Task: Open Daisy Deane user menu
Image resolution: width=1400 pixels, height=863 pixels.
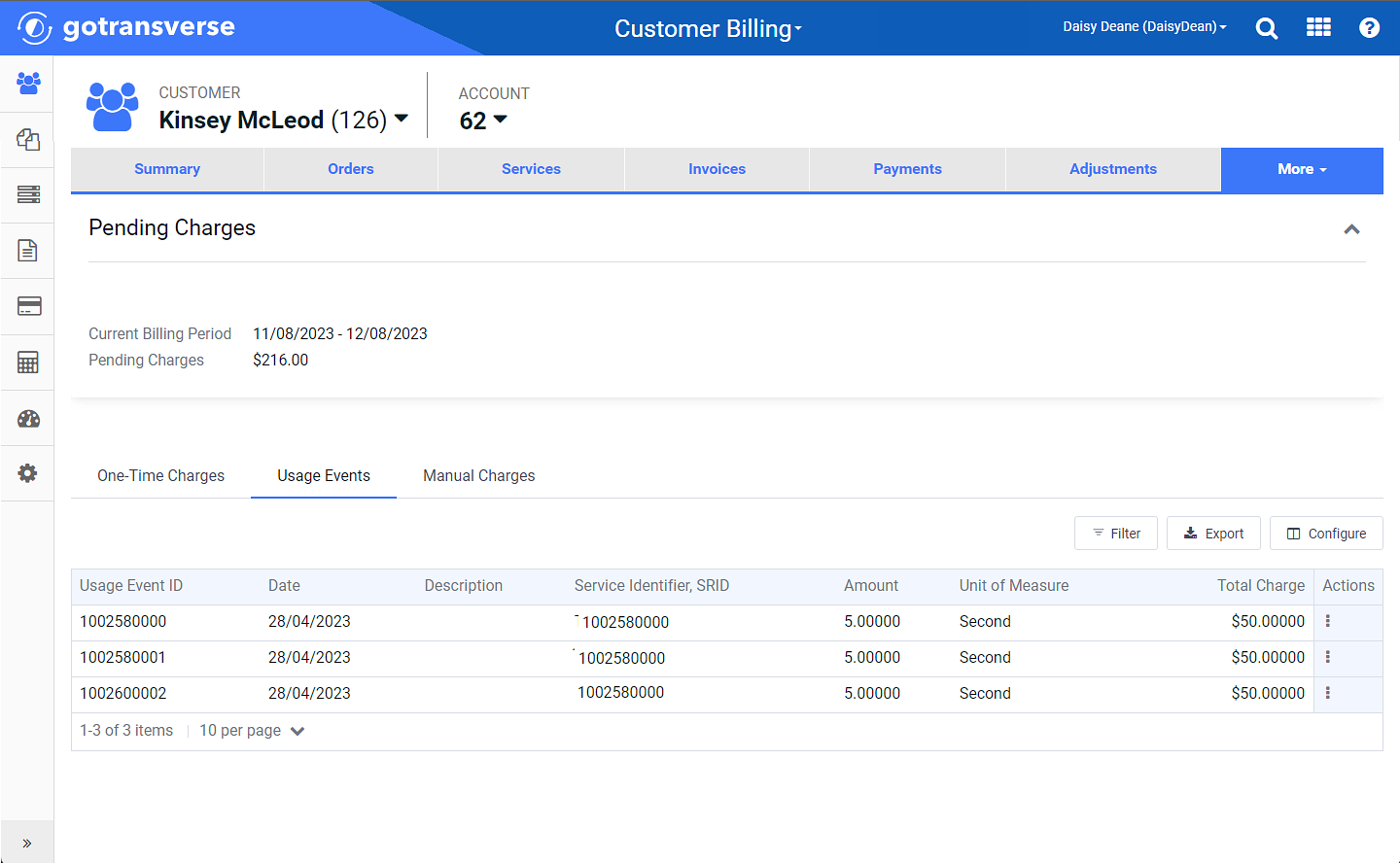Action: pyautogui.click(x=1144, y=26)
